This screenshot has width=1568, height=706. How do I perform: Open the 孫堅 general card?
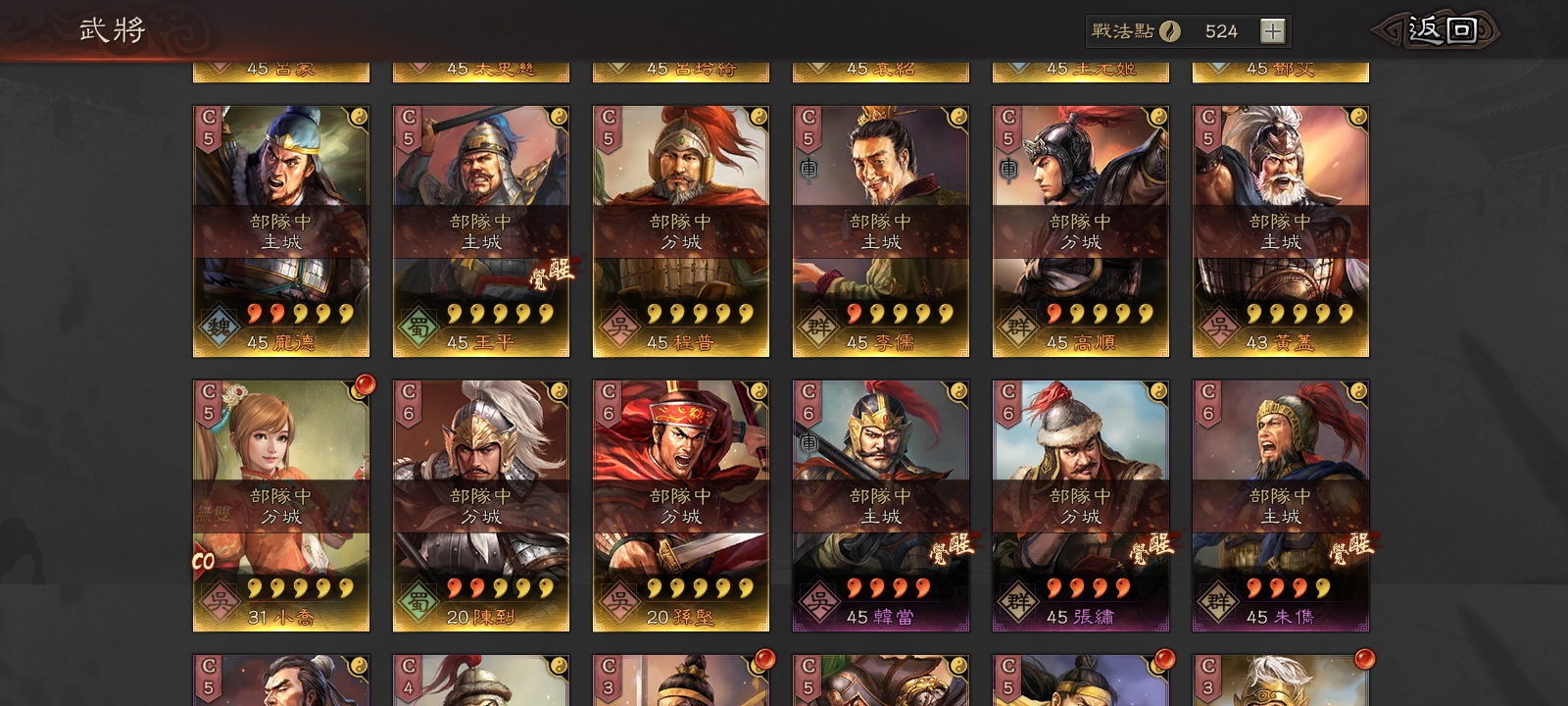(681, 506)
